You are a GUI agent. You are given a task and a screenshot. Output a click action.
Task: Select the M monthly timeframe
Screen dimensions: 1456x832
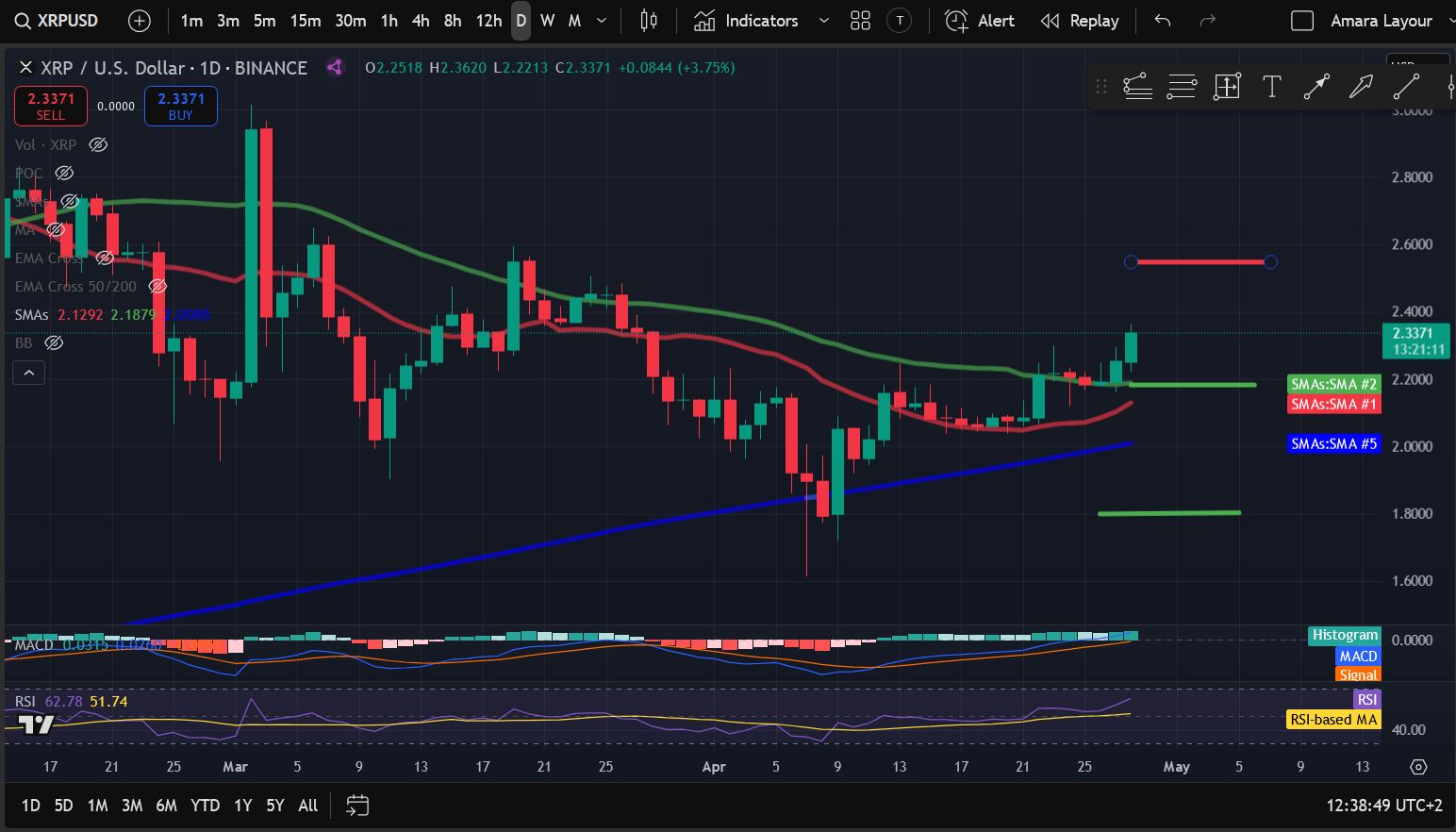pyautogui.click(x=574, y=21)
